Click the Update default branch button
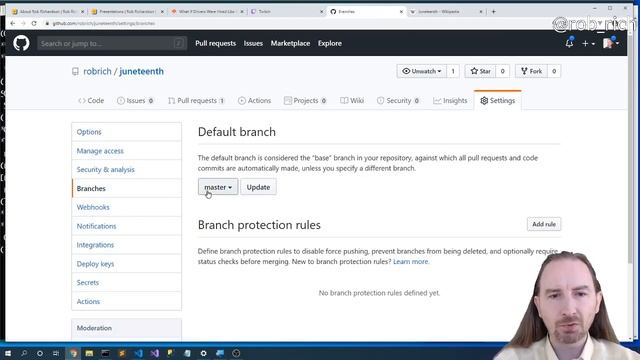The width and height of the screenshot is (640, 360). [258, 187]
